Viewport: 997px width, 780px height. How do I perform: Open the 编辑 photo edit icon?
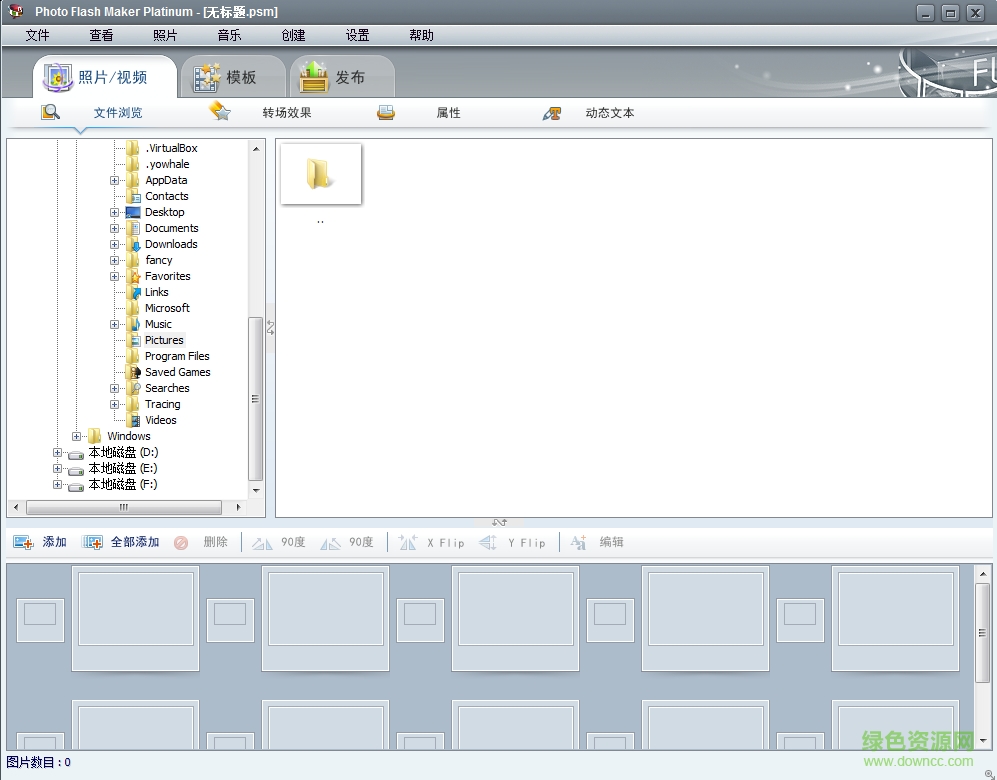[x=578, y=541]
